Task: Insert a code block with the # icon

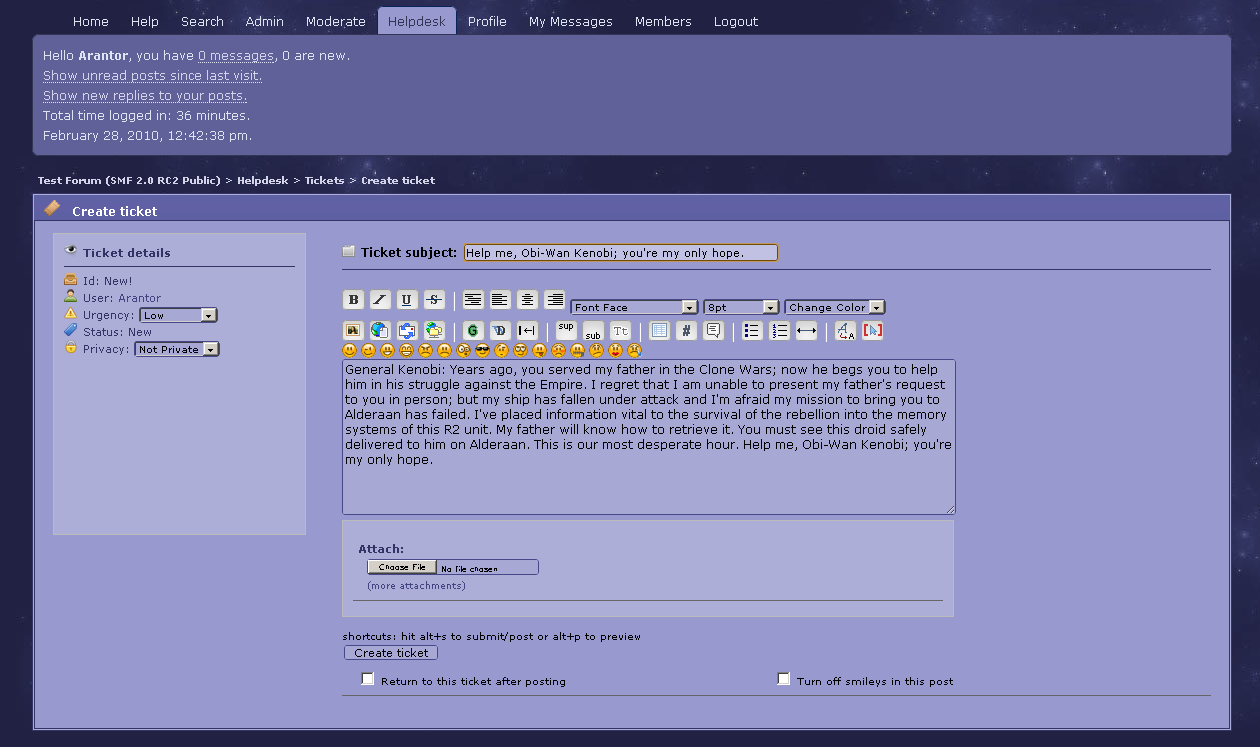Action: (686, 330)
